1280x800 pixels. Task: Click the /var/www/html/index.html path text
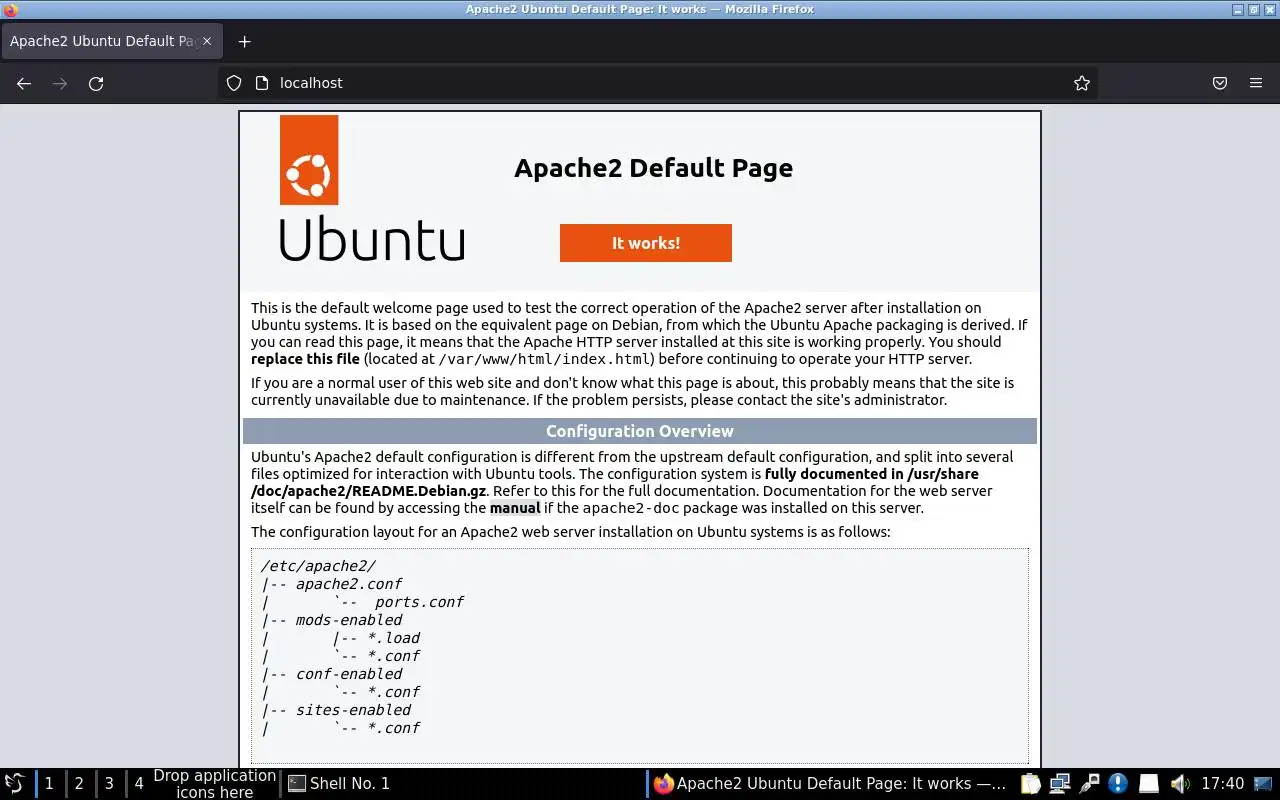click(x=546, y=359)
